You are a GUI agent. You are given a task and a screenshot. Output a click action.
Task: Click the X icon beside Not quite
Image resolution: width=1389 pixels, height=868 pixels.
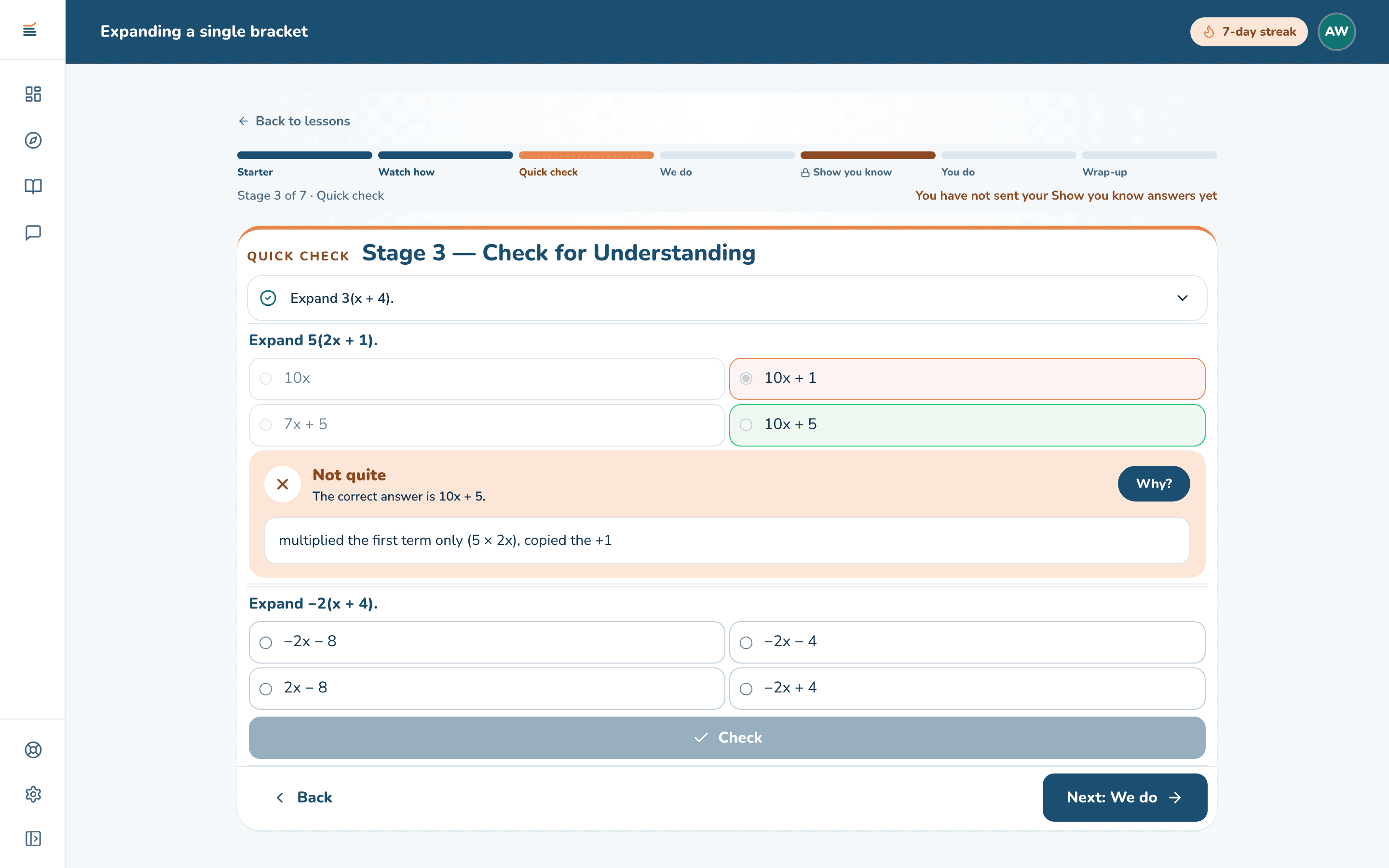283,484
